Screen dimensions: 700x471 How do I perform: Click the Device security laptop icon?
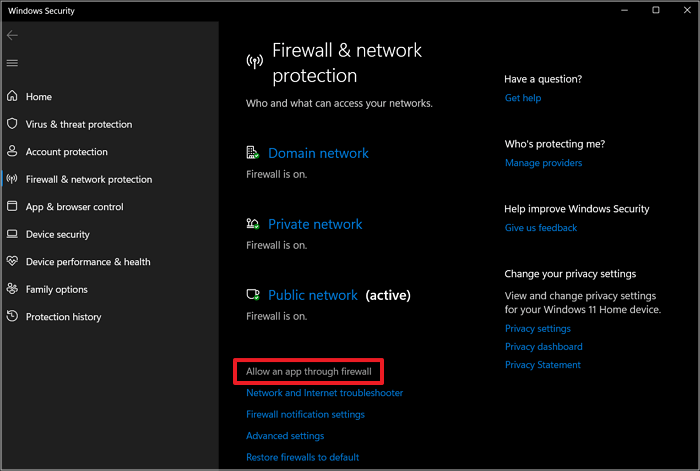12,234
